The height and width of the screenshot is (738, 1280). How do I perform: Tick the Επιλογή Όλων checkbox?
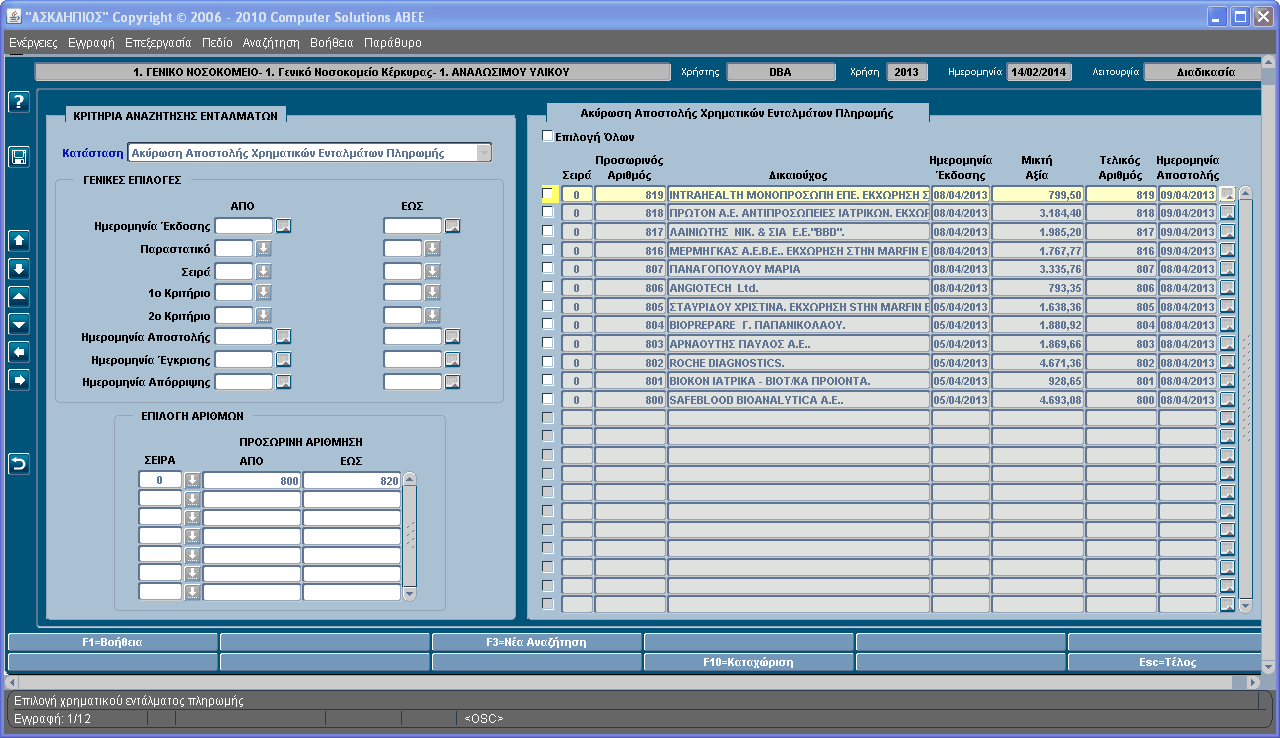547,136
